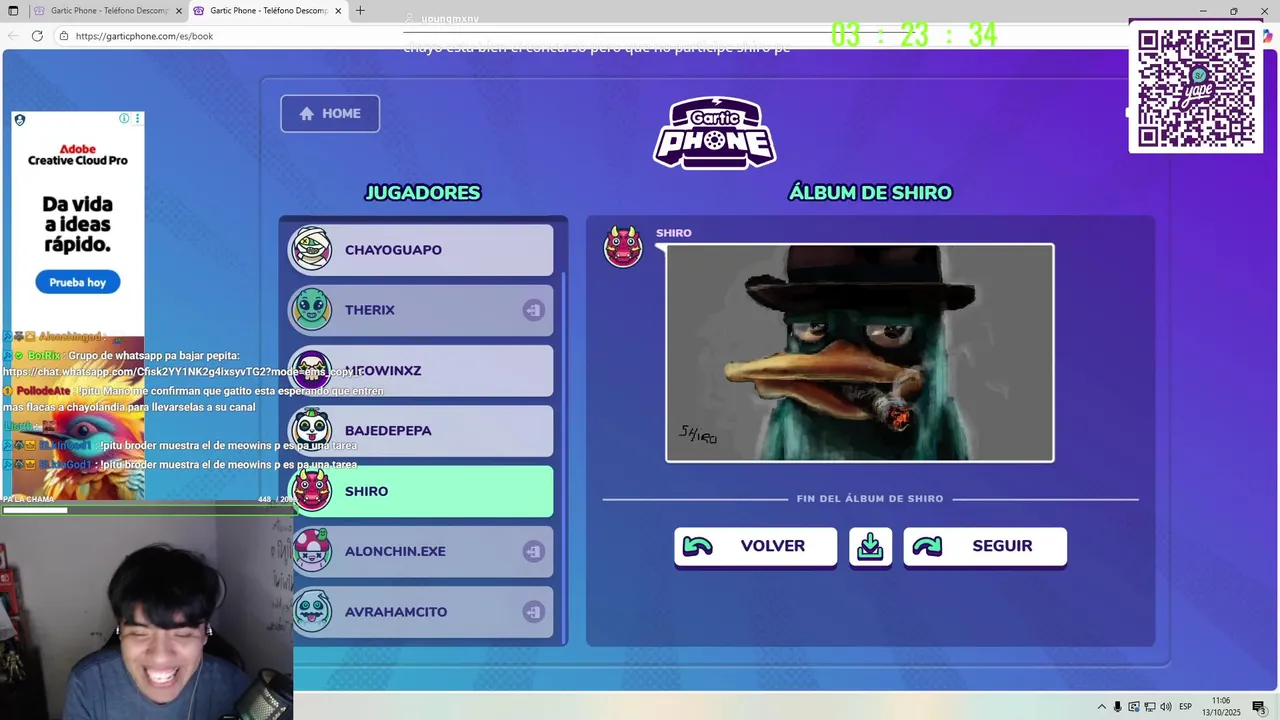Click the exit-door icon on THERIX row
This screenshot has width=1280, height=720.
coord(533,310)
